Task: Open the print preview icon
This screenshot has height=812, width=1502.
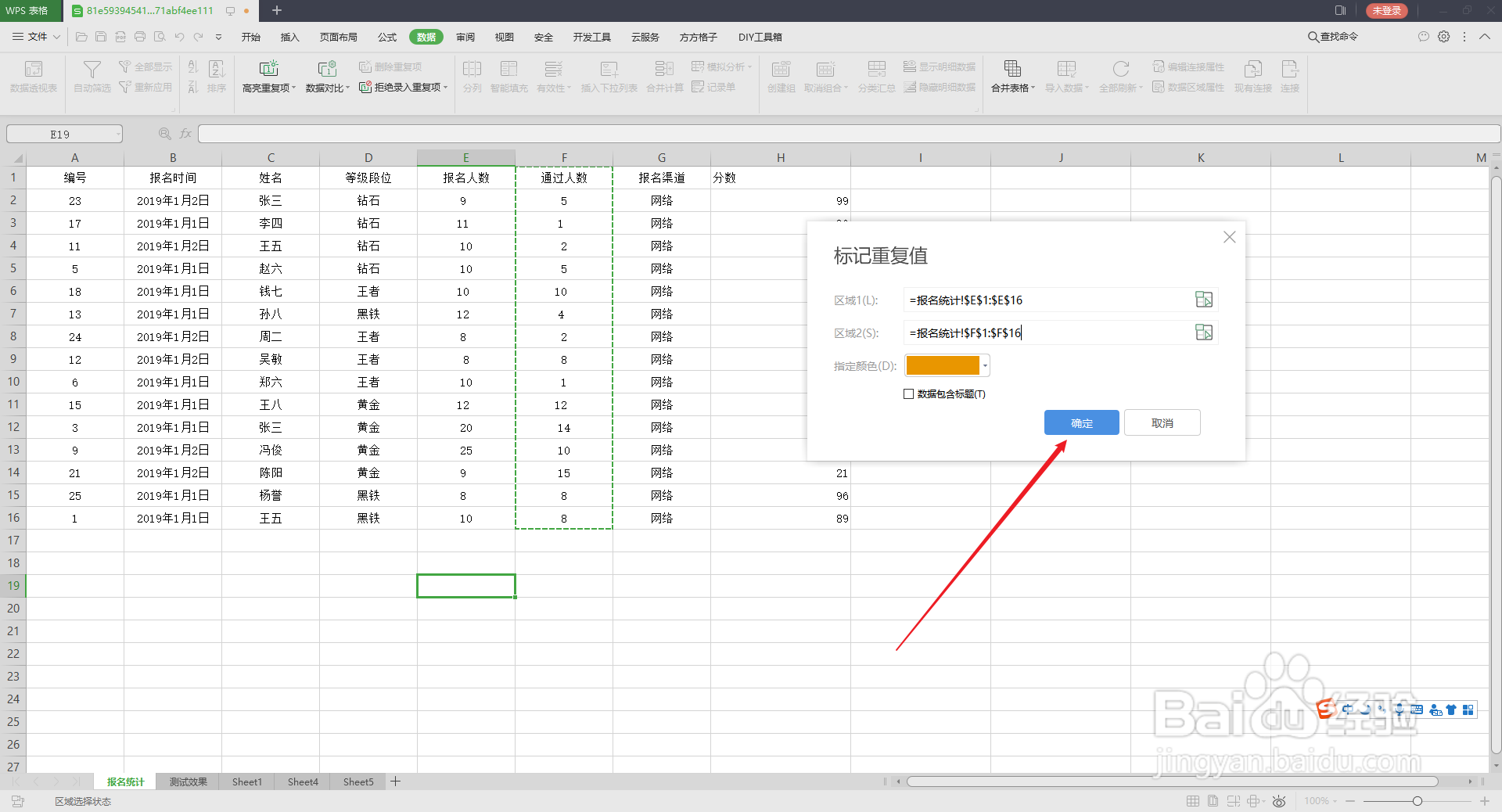Action: 160,37
